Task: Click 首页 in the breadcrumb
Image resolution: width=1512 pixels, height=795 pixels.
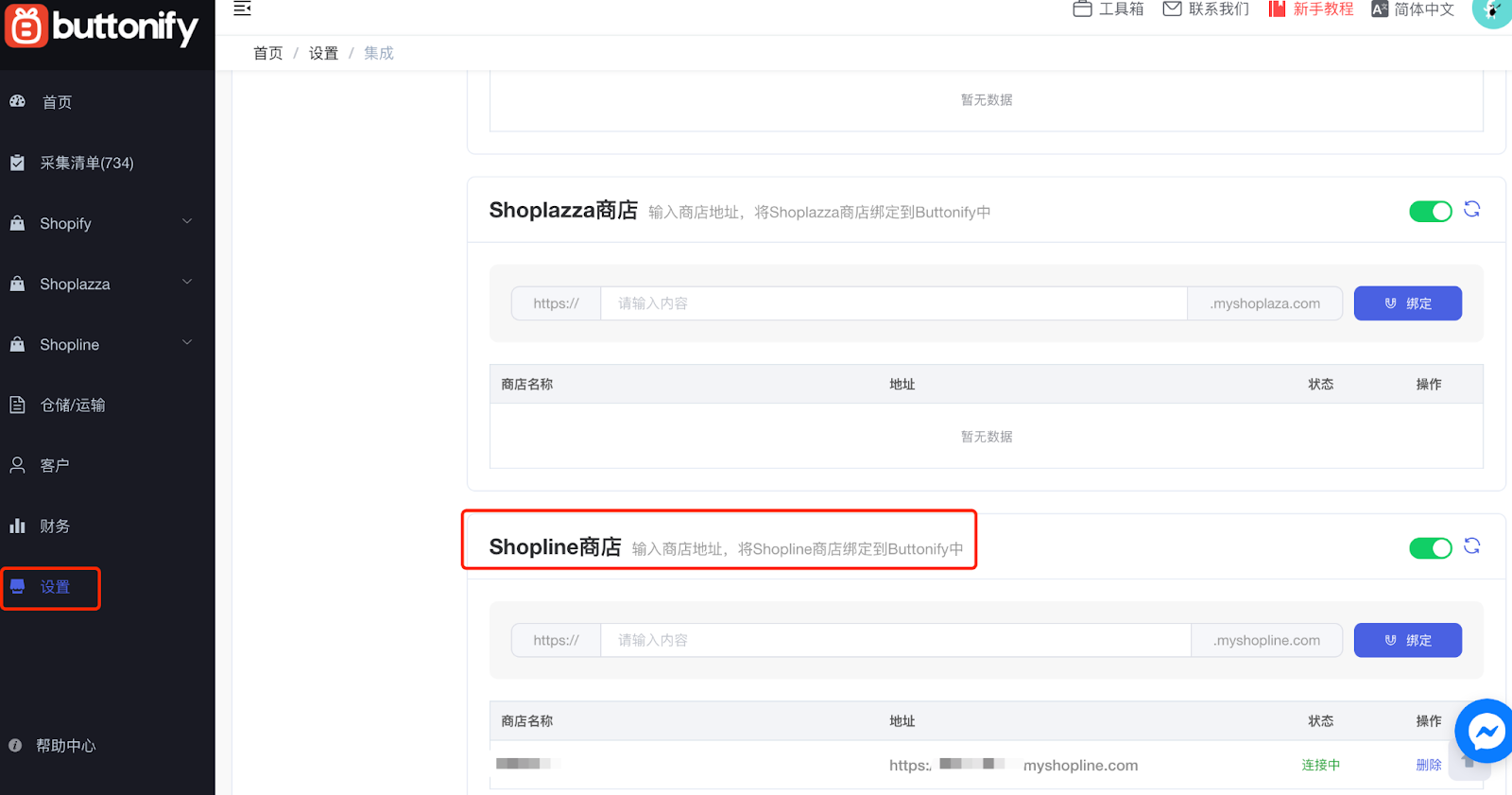Action: pos(267,53)
